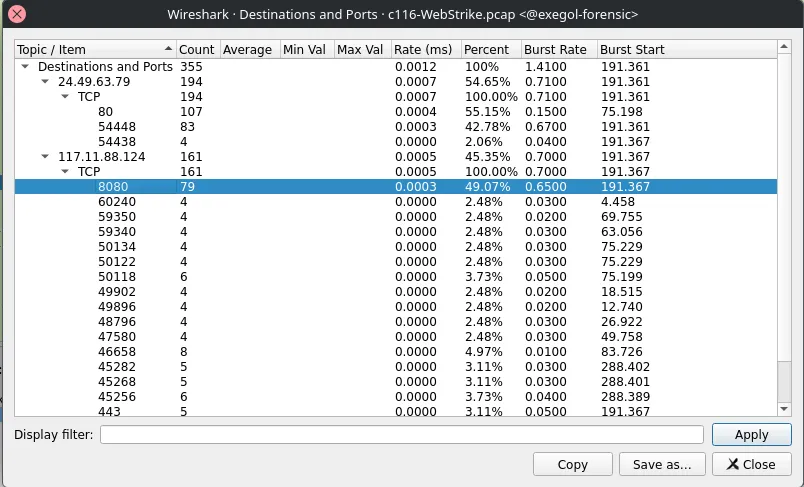The width and height of the screenshot is (804, 487).
Task: Select the 117.11.88.124 destination row
Action: [x=396, y=156]
